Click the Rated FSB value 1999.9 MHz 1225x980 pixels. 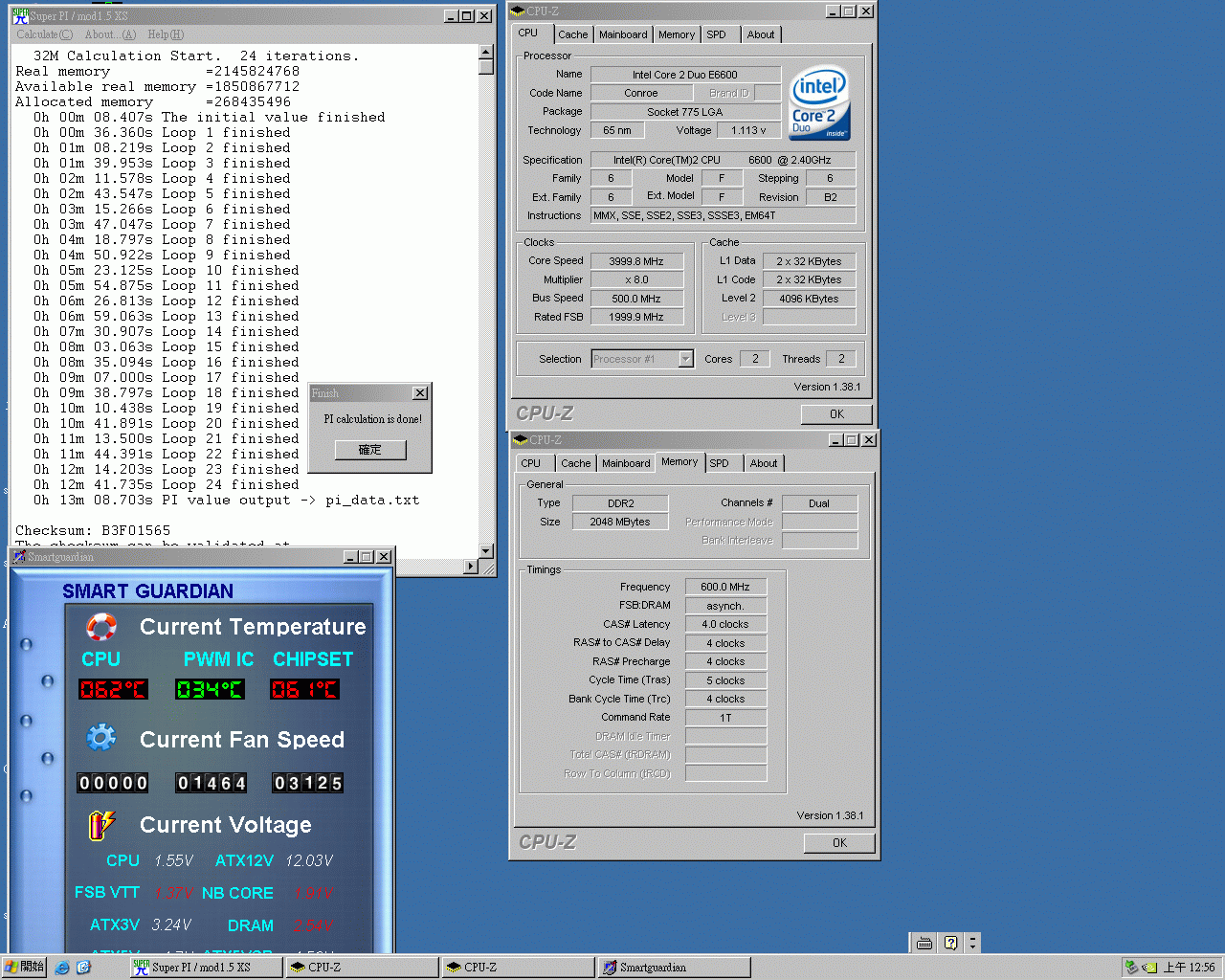[636, 317]
